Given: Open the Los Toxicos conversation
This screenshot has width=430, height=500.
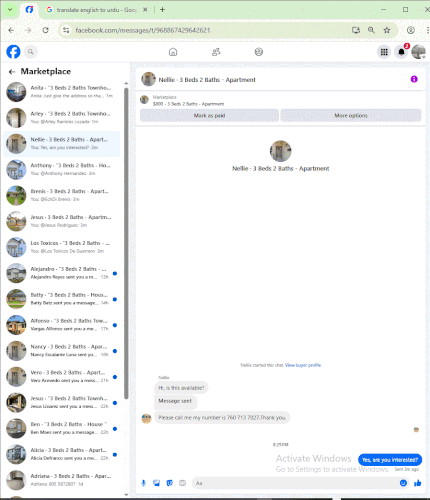Looking at the screenshot, I should (62, 247).
